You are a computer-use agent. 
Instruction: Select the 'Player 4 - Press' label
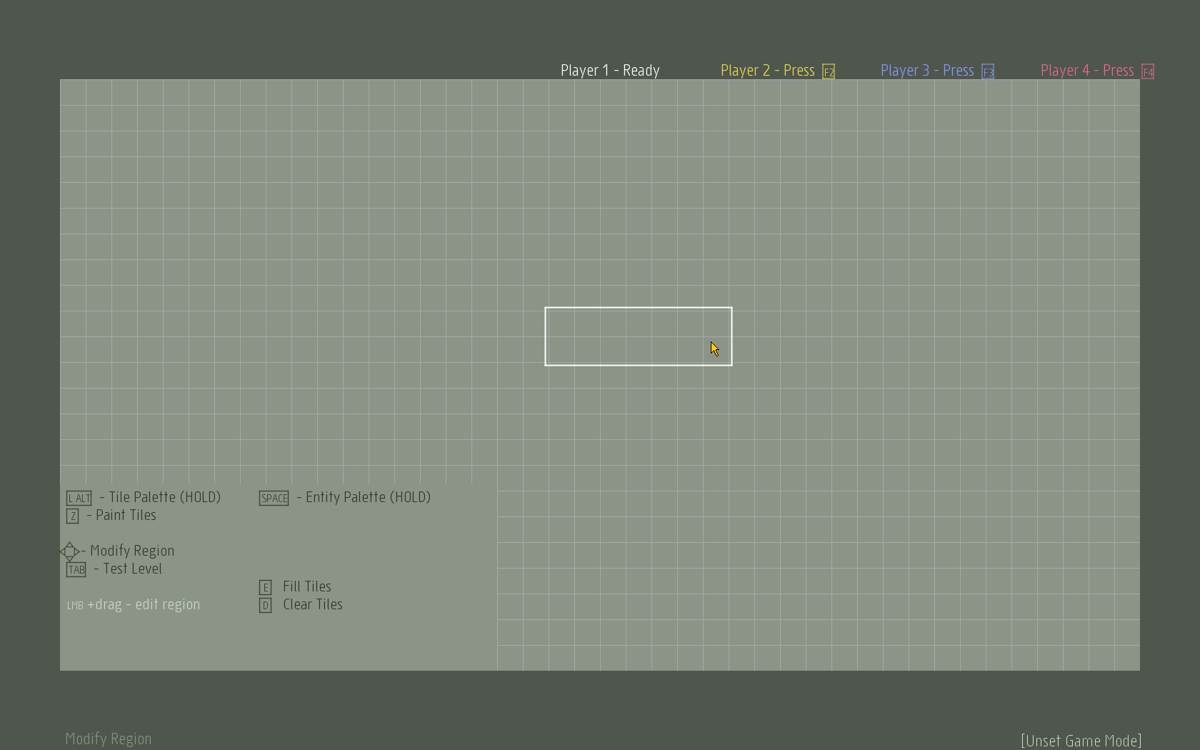tap(1087, 70)
